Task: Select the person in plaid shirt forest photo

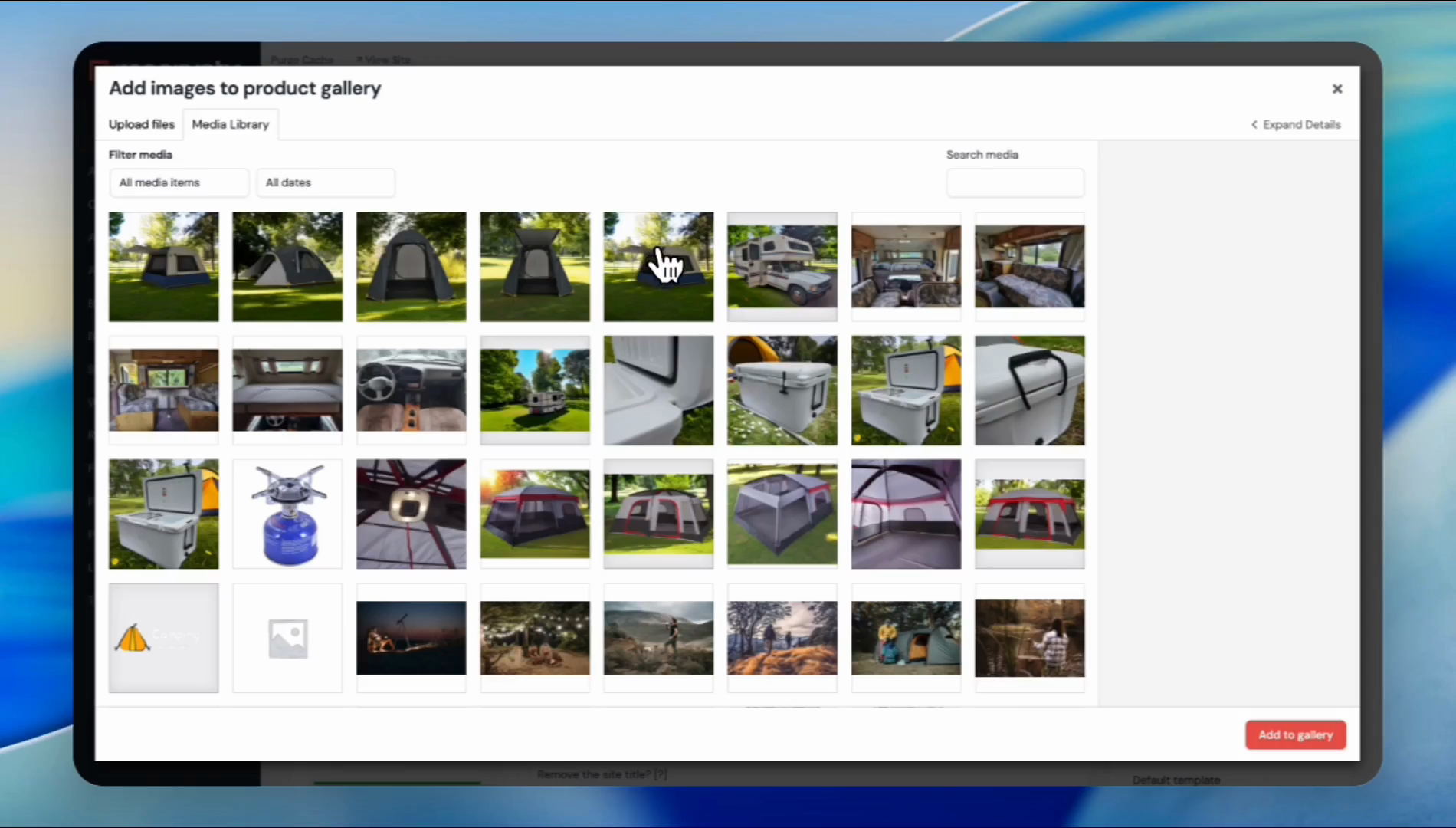Action: click(1029, 638)
